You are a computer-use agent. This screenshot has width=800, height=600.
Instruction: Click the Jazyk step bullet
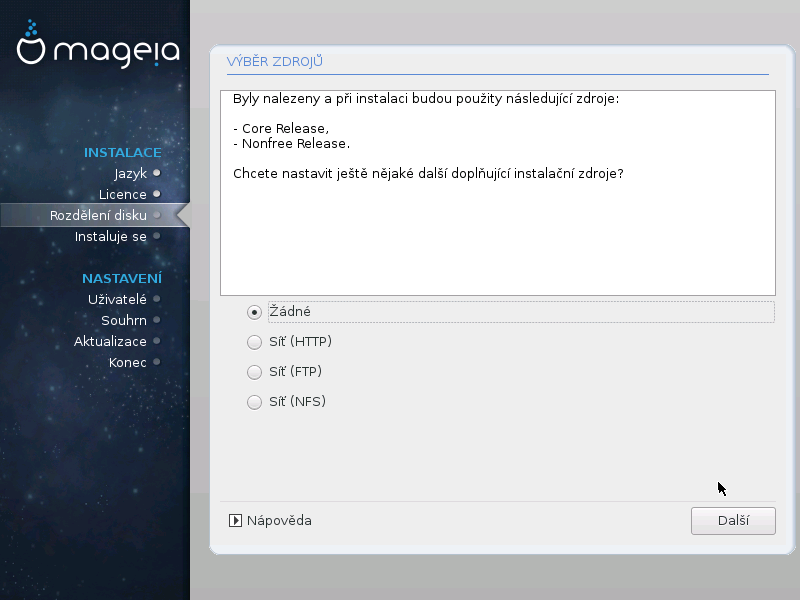click(157, 173)
